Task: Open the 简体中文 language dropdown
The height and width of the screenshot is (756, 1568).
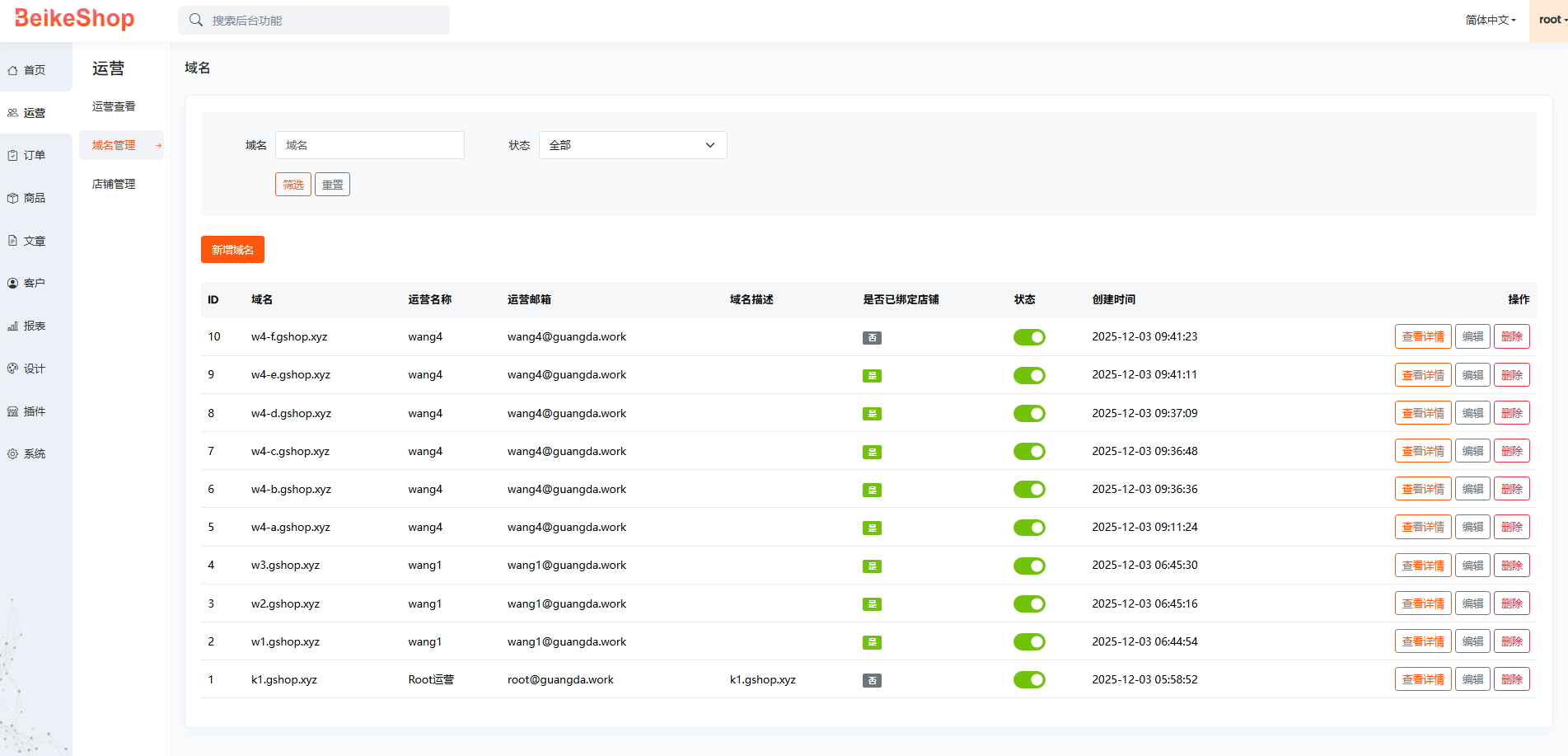Action: (1490, 20)
